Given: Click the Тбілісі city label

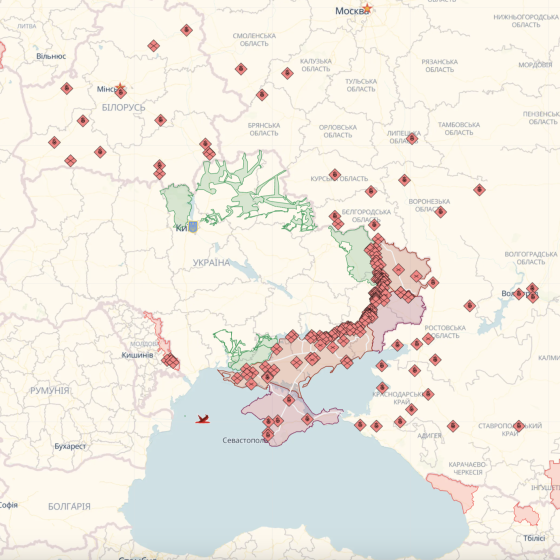Looking at the screenshot, I should (x=534, y=538).
